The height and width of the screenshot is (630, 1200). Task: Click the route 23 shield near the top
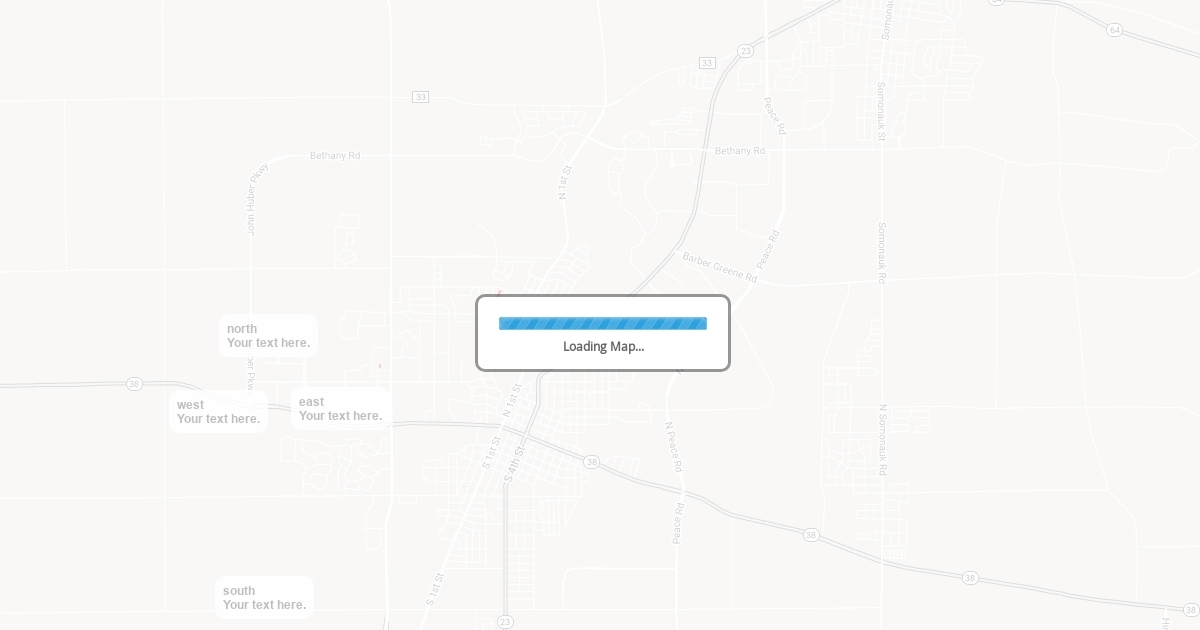[x=745, y=51]
